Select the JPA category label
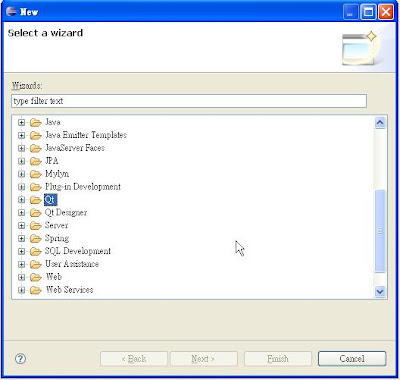This screenshot has width=400, height=380. [x=52, y=161]
